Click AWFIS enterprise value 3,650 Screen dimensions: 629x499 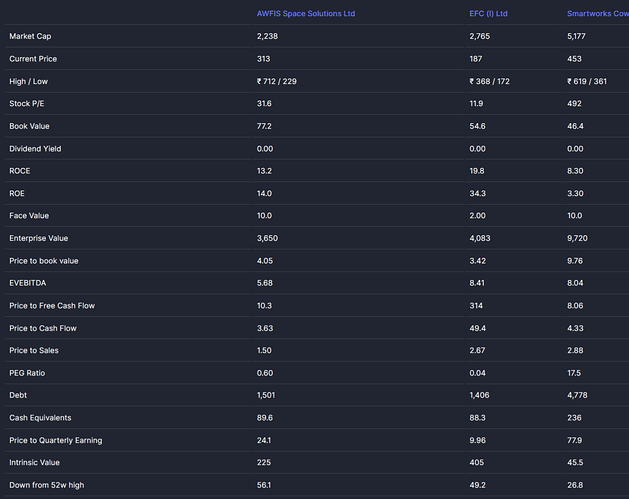click(x=267, y=238)
